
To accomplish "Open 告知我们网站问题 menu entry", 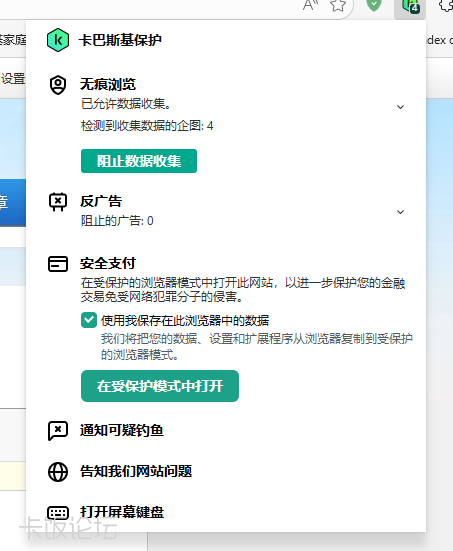I will pyautogui.click(x=136, y=471).
